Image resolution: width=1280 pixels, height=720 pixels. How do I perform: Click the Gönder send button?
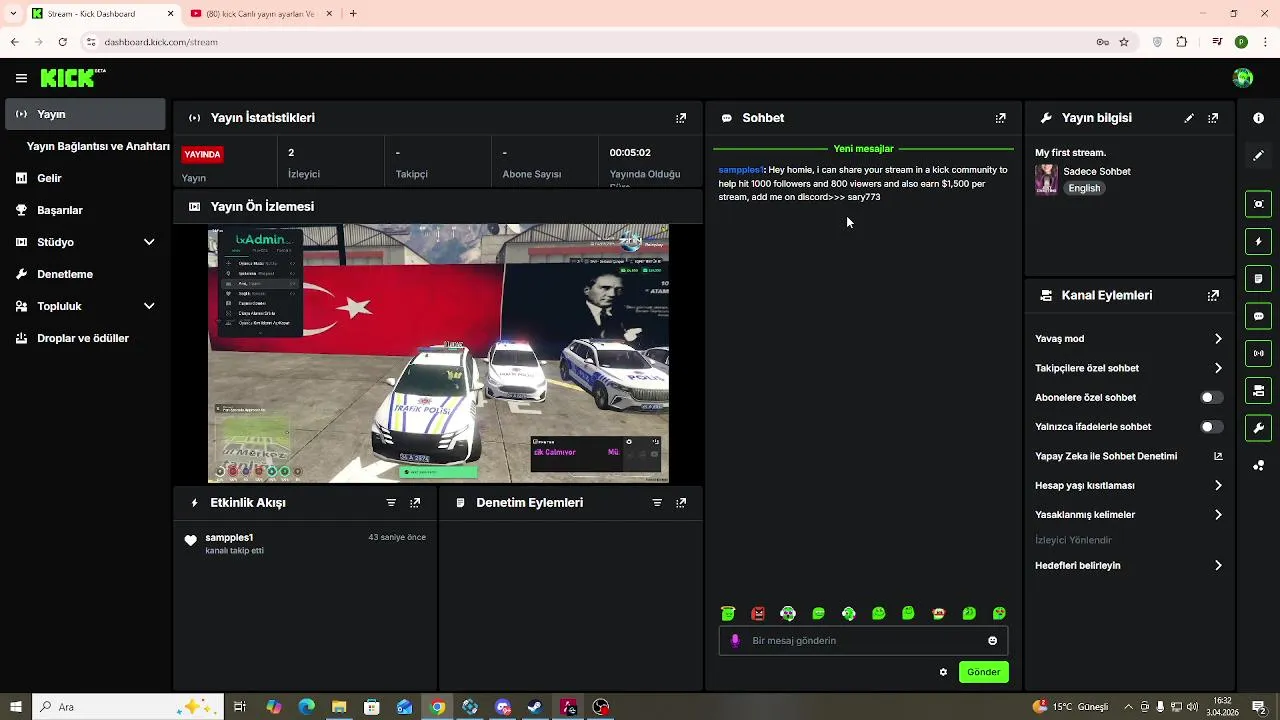coord(983,672)
